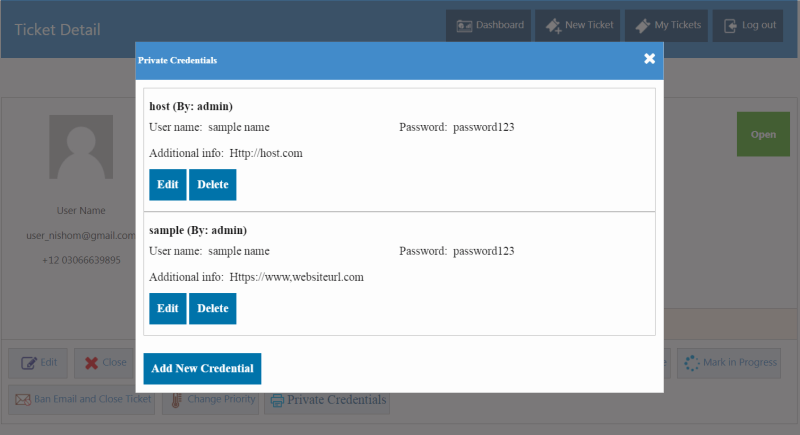Click the red X Close ticket icon
The width and height of the screenshot is (800, 435).
(91, 363)
